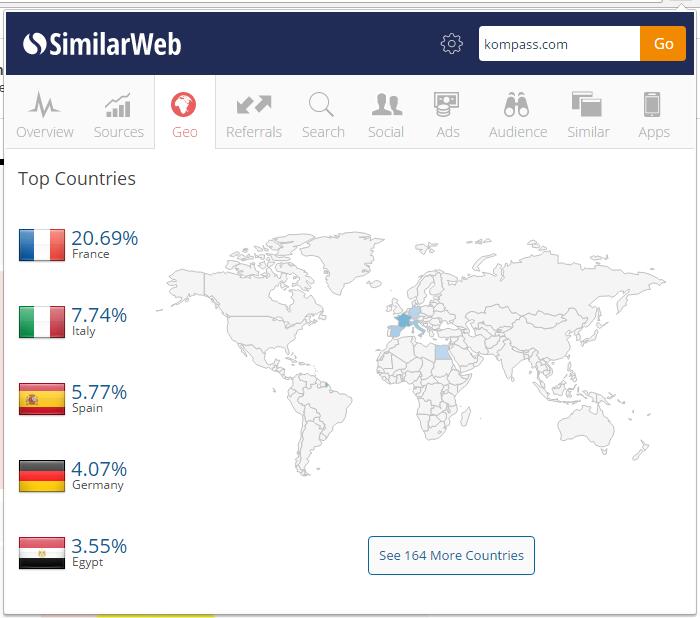Screen dimensions: 700x618
Task: Open the Apps phone icon
Action: tap(653, 105)
